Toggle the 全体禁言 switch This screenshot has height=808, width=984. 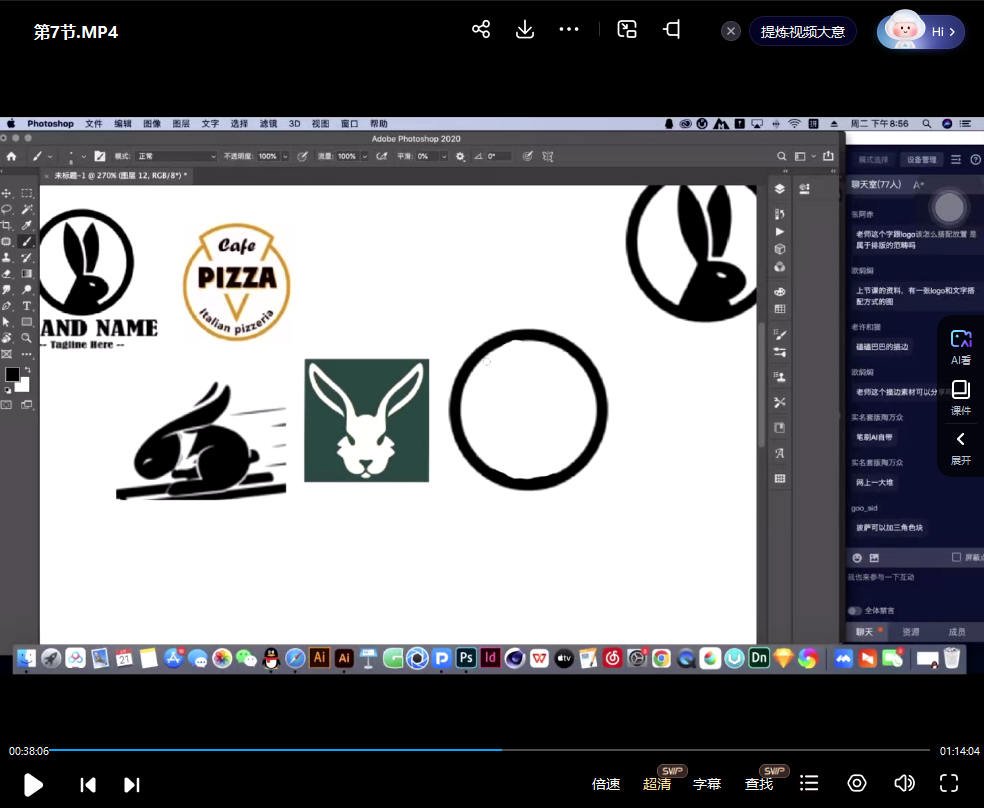(x=855, y=610)
